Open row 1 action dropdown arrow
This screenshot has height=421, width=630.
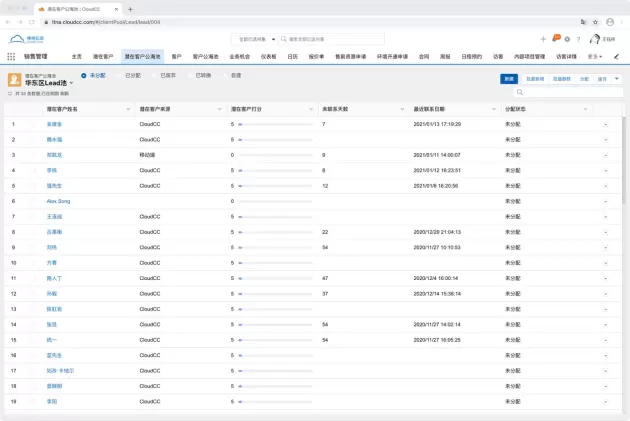[605, 124]
